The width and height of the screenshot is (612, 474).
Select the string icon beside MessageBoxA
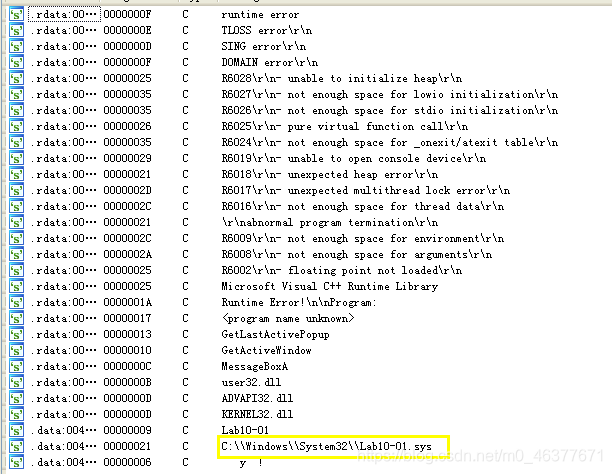[16, 367]
